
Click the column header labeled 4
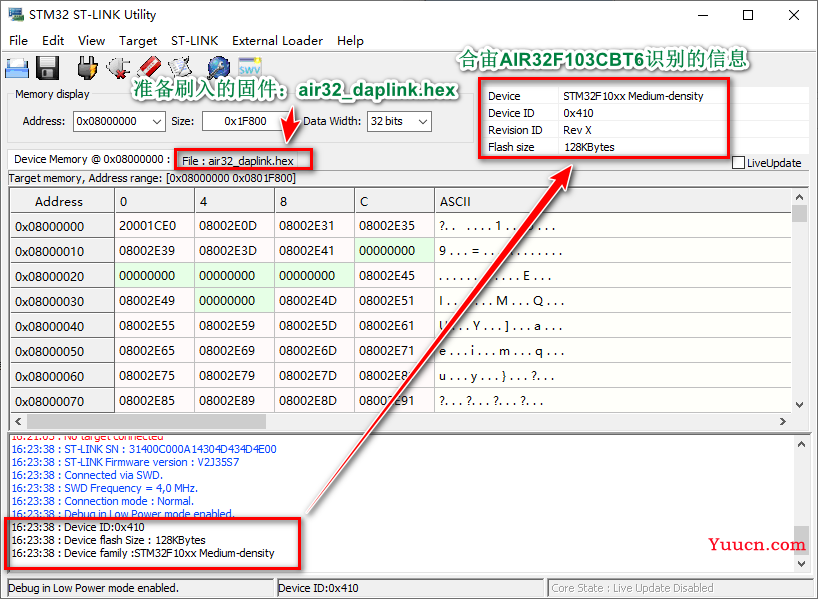(x=234, y=201)
